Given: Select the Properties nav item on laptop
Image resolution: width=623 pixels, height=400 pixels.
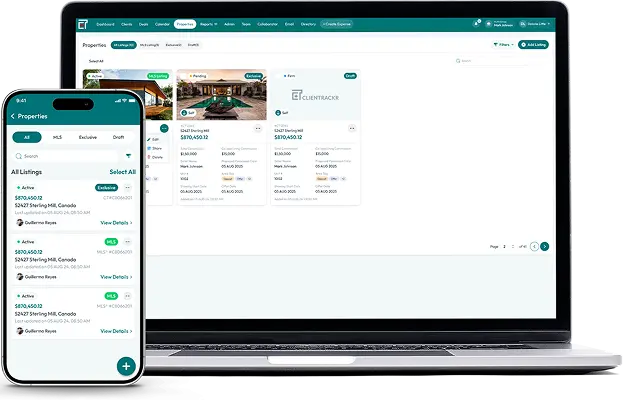Looking at the screenshot, I should [x=185, y=24].
